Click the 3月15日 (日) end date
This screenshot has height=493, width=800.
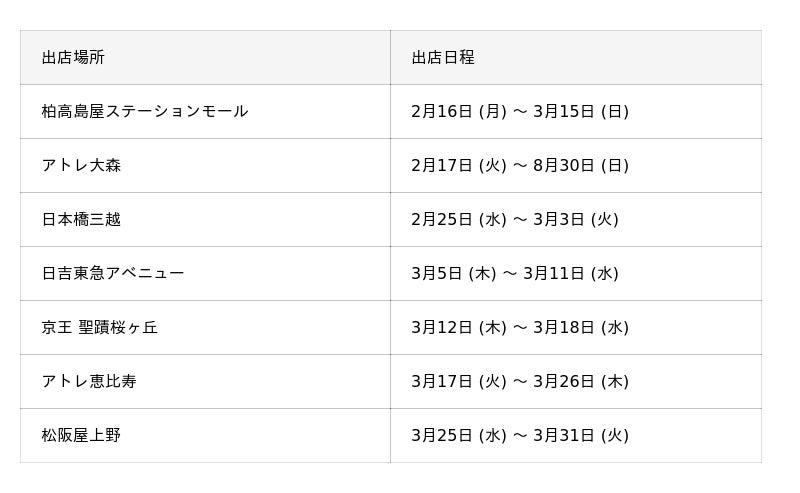pyautogui.click(x=581, y=112)
